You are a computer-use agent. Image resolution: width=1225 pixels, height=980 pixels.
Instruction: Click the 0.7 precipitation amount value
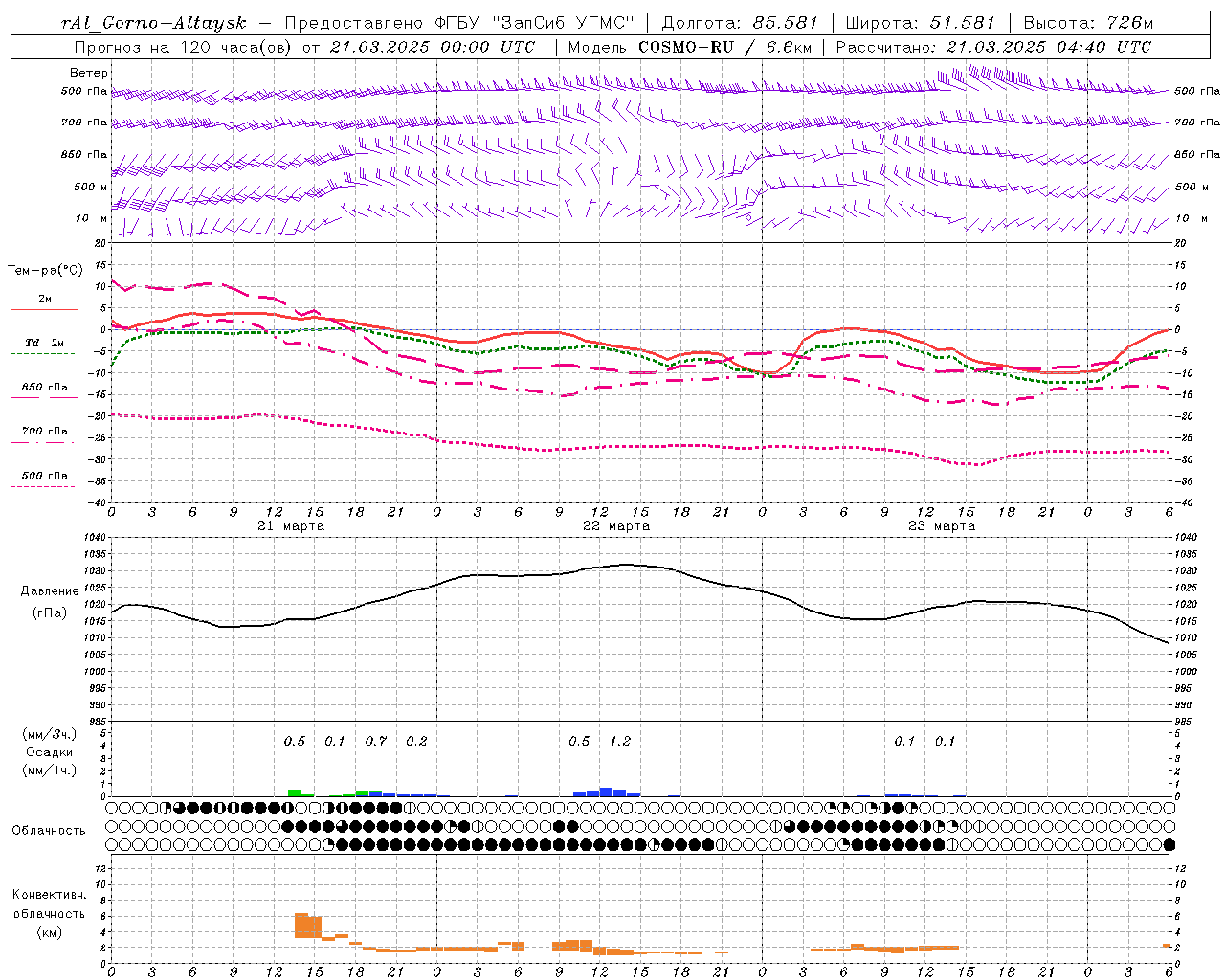(376, 741)
